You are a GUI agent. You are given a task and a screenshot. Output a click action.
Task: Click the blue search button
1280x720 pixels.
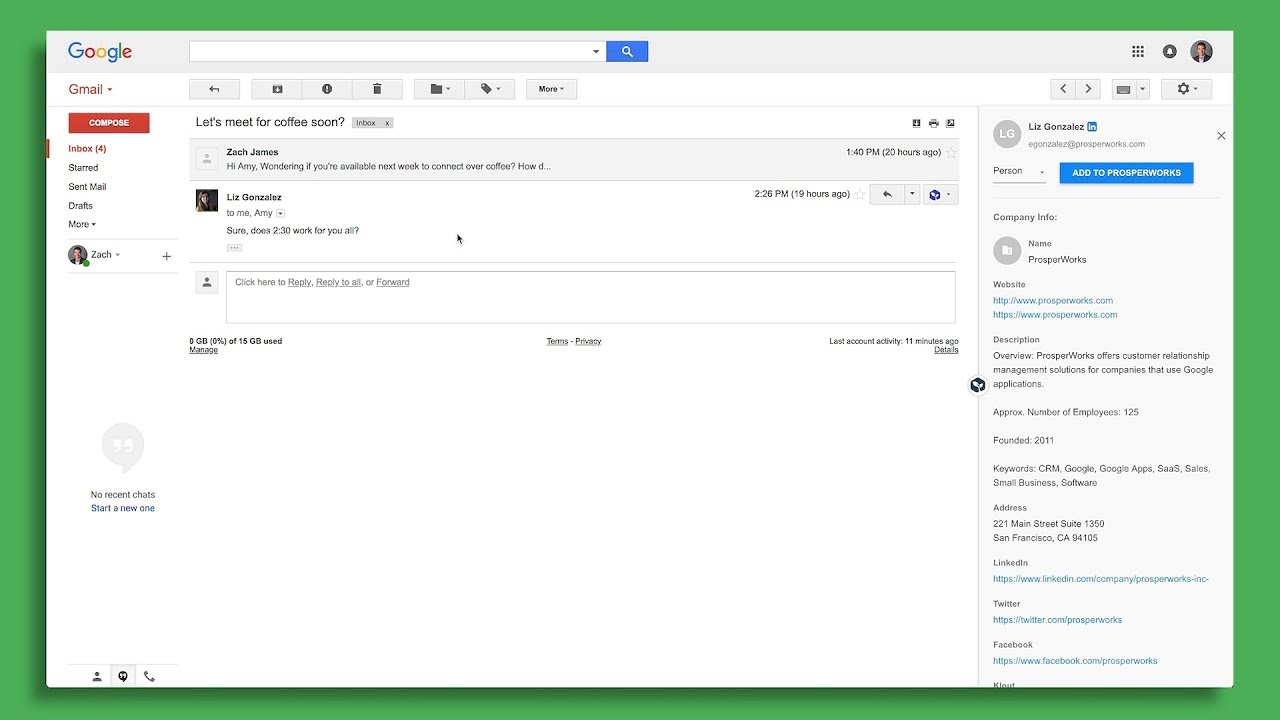point(627,51)
